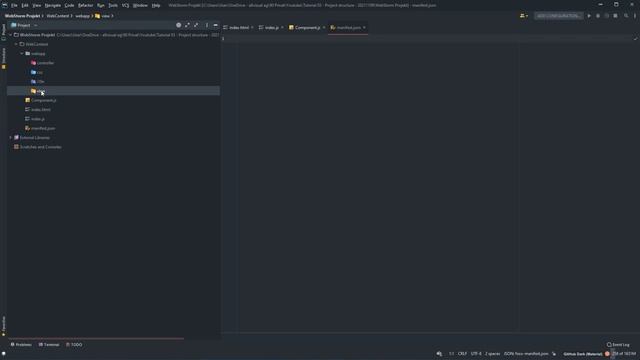Image resolution: width=640 pixels, height=360 pixels.
Task: Click the WebStorm logo icon in title bar
Action: point(4,5)
